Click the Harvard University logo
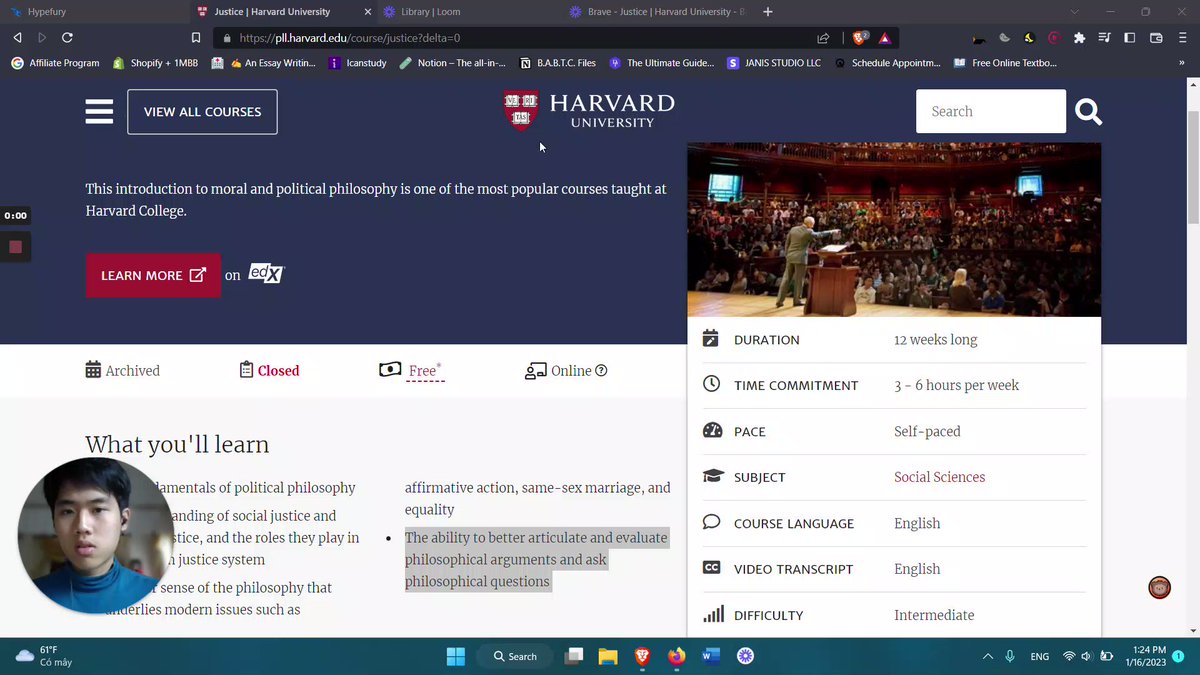This screenshot has width=1200, height=675. pyautogui.click(x=588, y=111)
